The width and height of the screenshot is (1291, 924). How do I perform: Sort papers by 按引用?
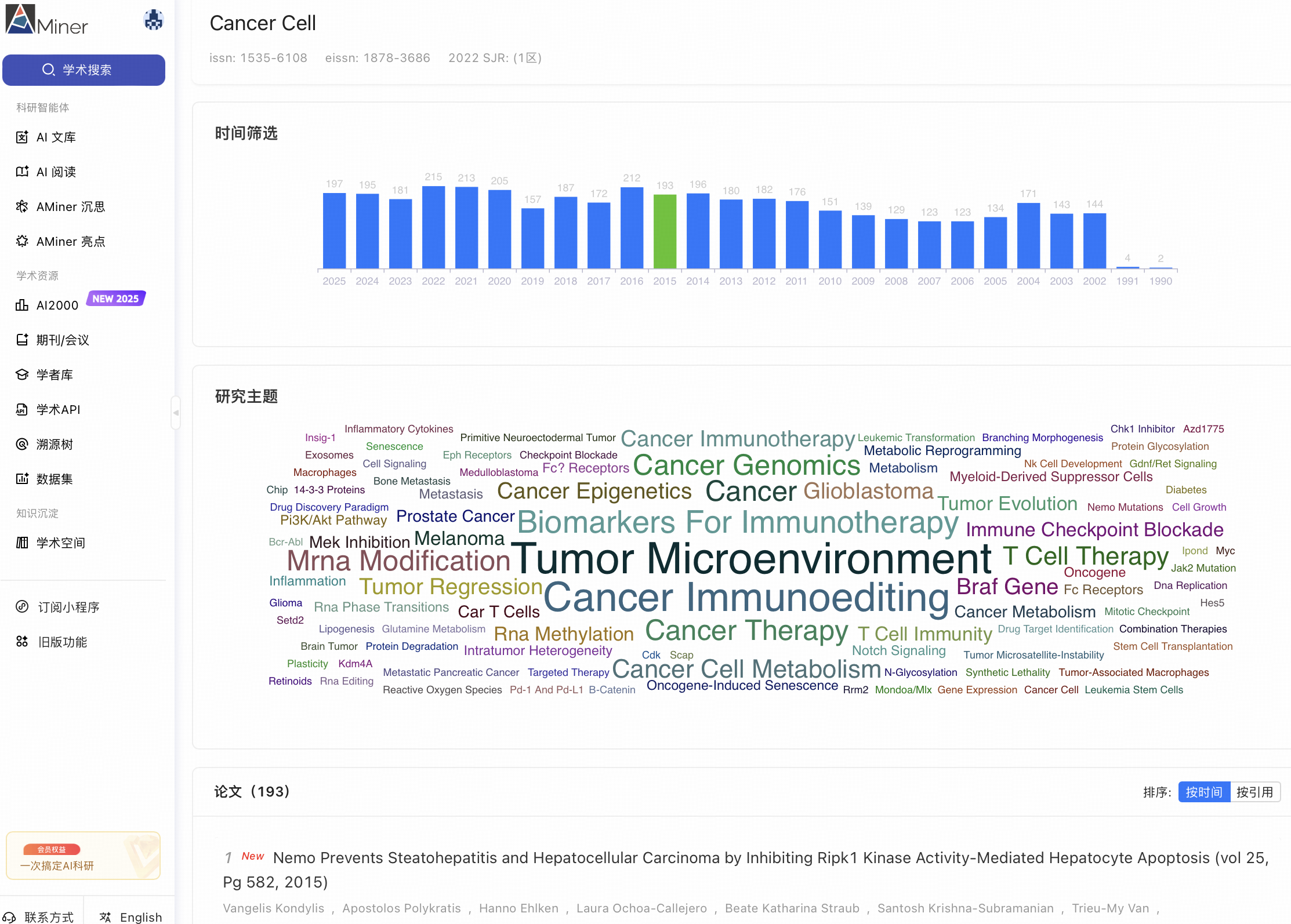click(1254, 792)
